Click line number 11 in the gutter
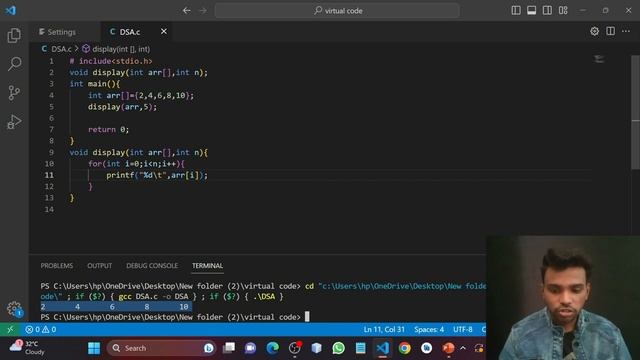 (49, 175)
